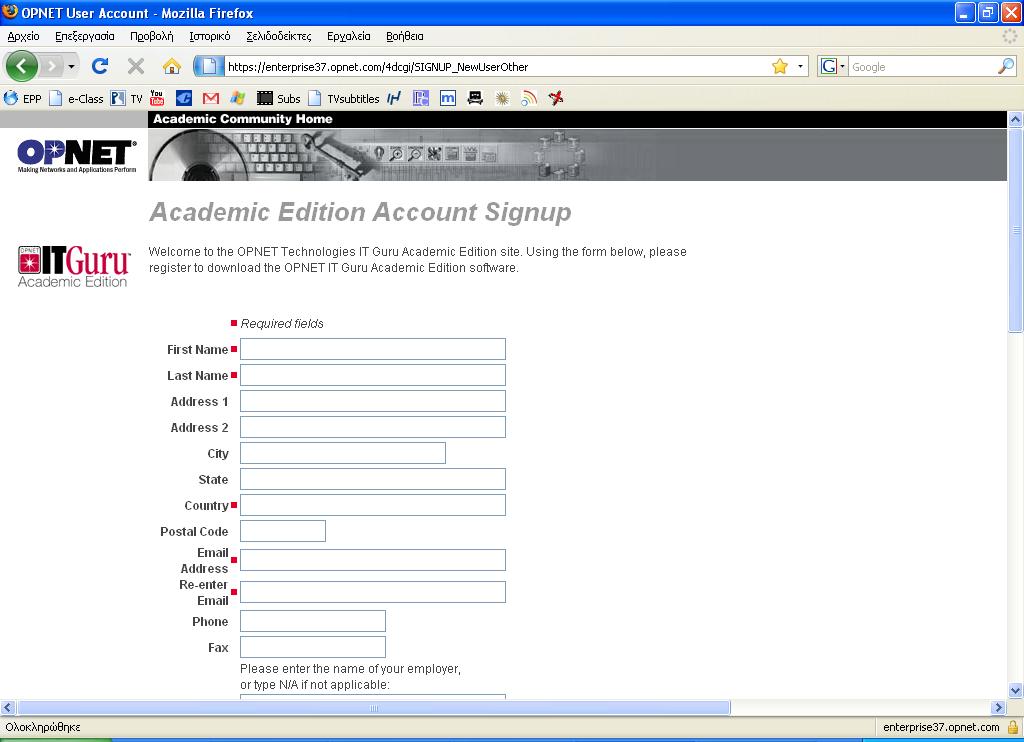This screenshot has width=1024, height=742.
Task: Open the pirate skull bookmark icon
Action: pos(475,99)
